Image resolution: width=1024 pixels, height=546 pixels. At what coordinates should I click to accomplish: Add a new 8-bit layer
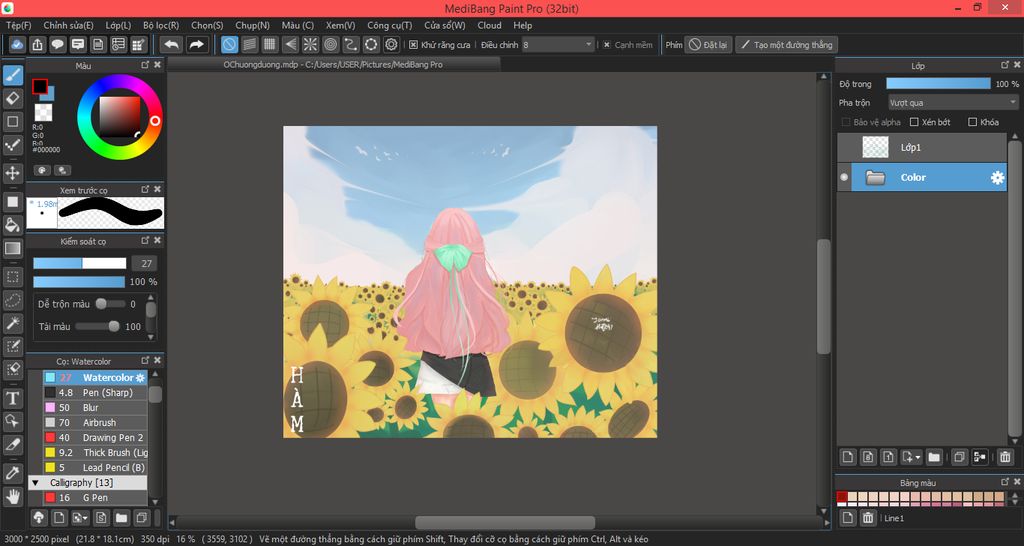(867, 457)
